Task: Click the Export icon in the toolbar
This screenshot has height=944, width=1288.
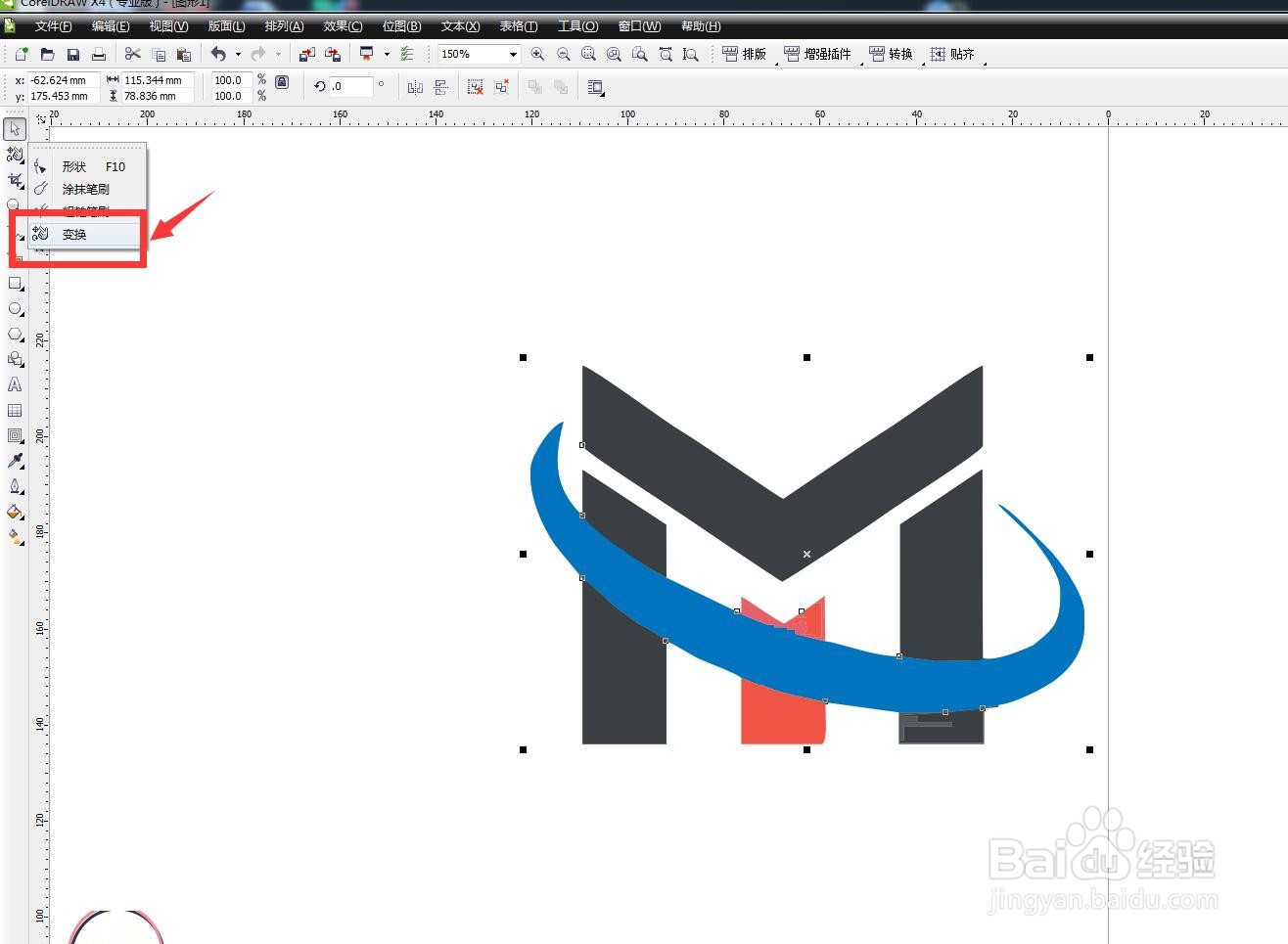Action: point(333,54)
